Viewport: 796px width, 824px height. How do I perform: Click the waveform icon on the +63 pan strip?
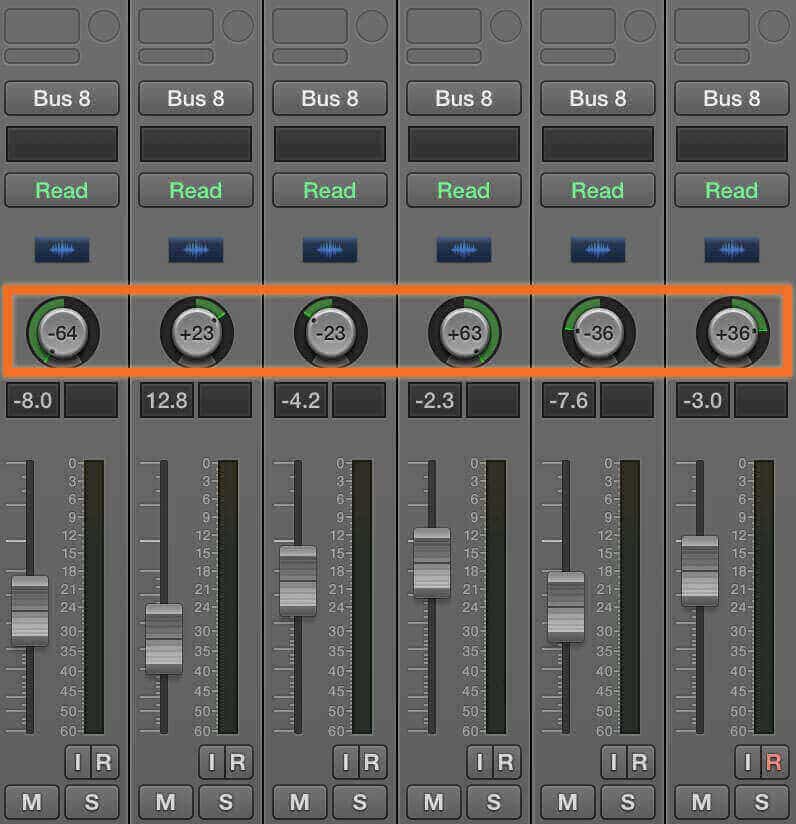click(464, 250)
